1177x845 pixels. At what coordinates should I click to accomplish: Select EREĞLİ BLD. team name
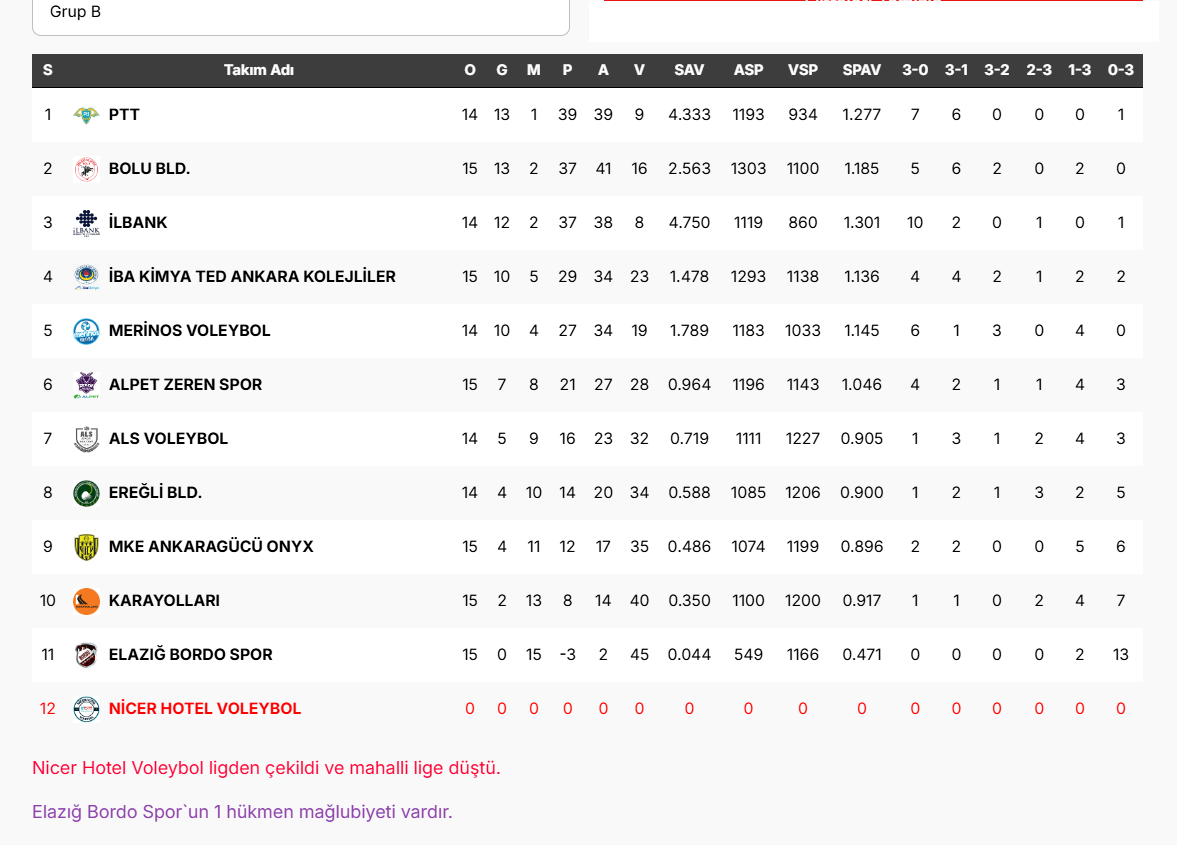click(155, 493)
